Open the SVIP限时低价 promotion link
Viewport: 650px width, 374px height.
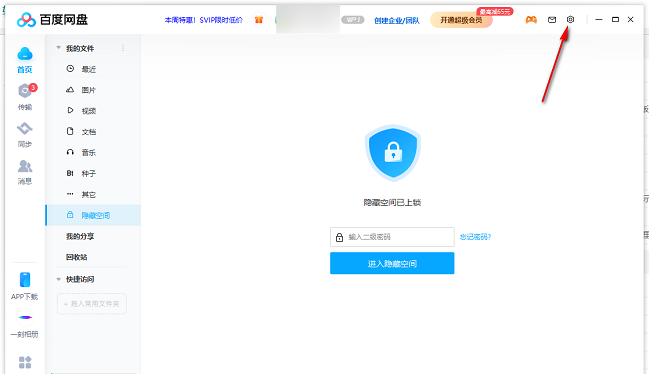click(x=204, y=20)
